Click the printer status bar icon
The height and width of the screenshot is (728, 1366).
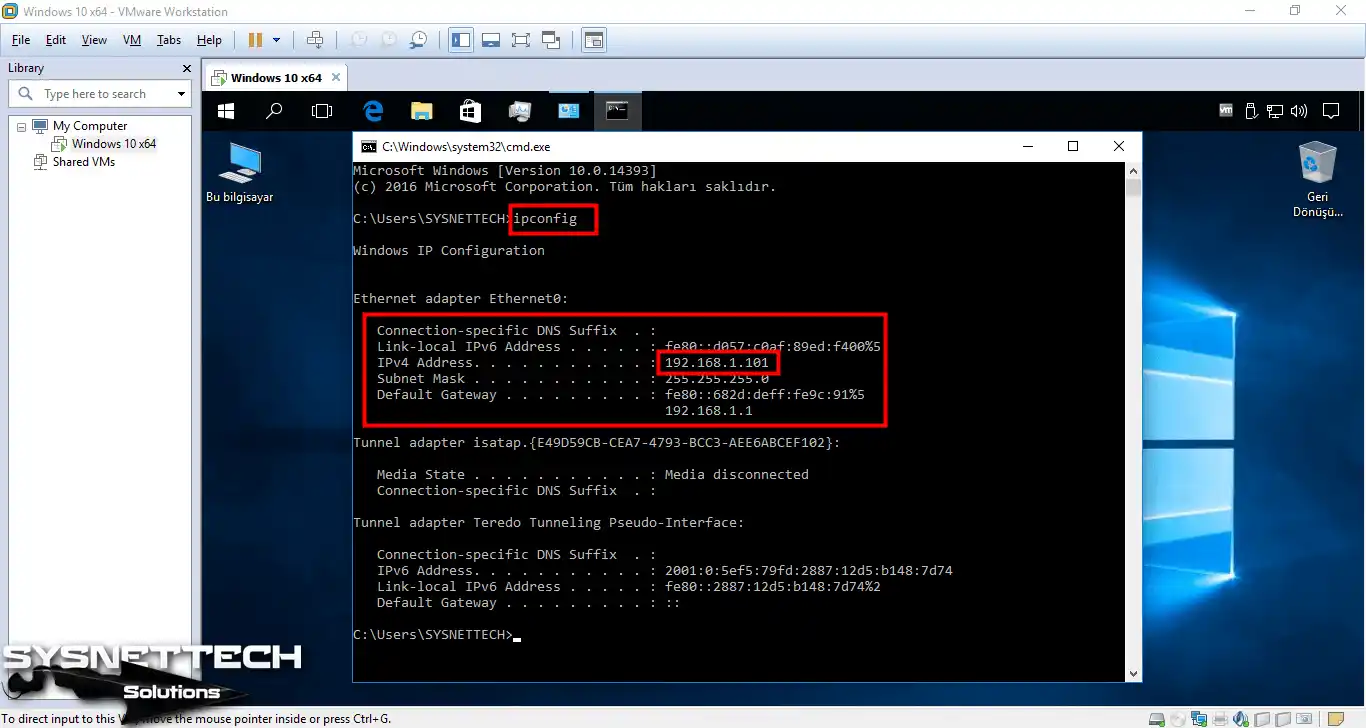[1220, 719]
